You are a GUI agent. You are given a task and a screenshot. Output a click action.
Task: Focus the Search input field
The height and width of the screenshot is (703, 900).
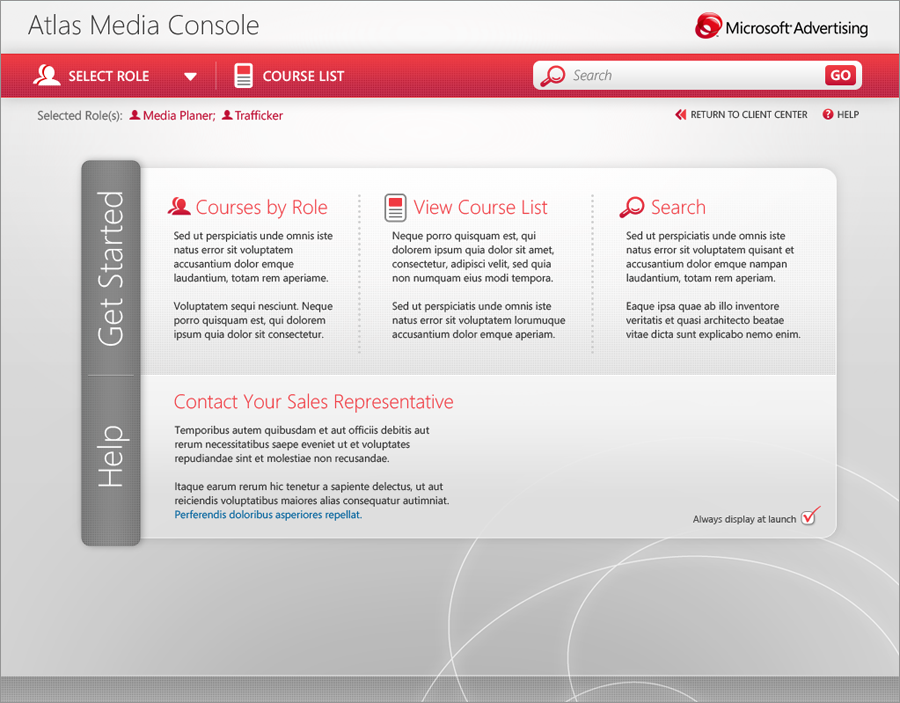pyautogui.click(x=695, y=75)
